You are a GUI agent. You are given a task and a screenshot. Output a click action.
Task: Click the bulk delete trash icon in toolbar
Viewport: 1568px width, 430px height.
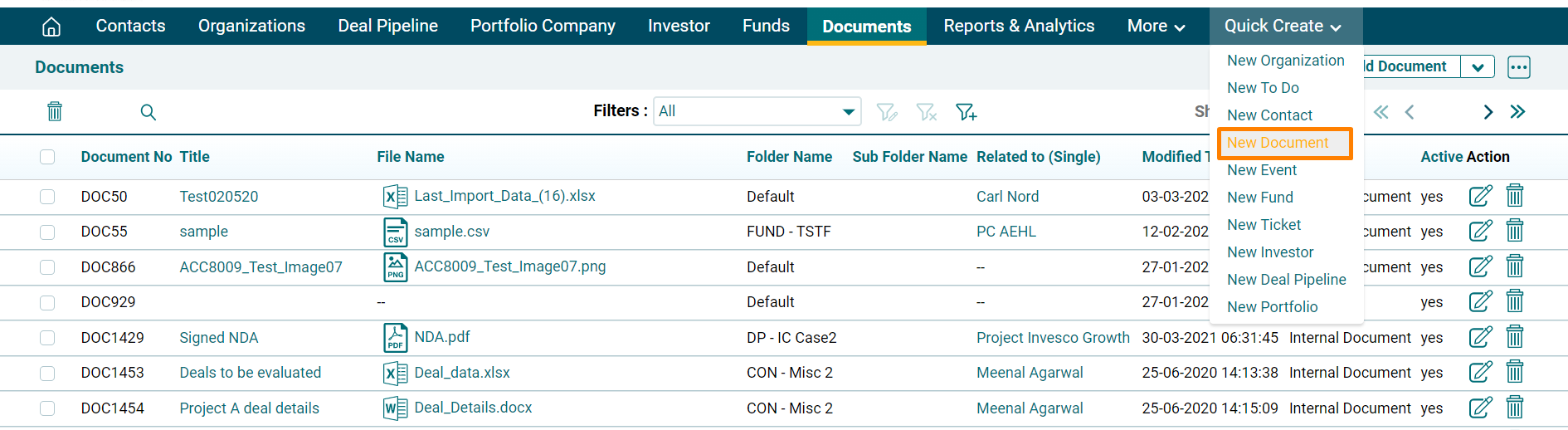[55, 111]
